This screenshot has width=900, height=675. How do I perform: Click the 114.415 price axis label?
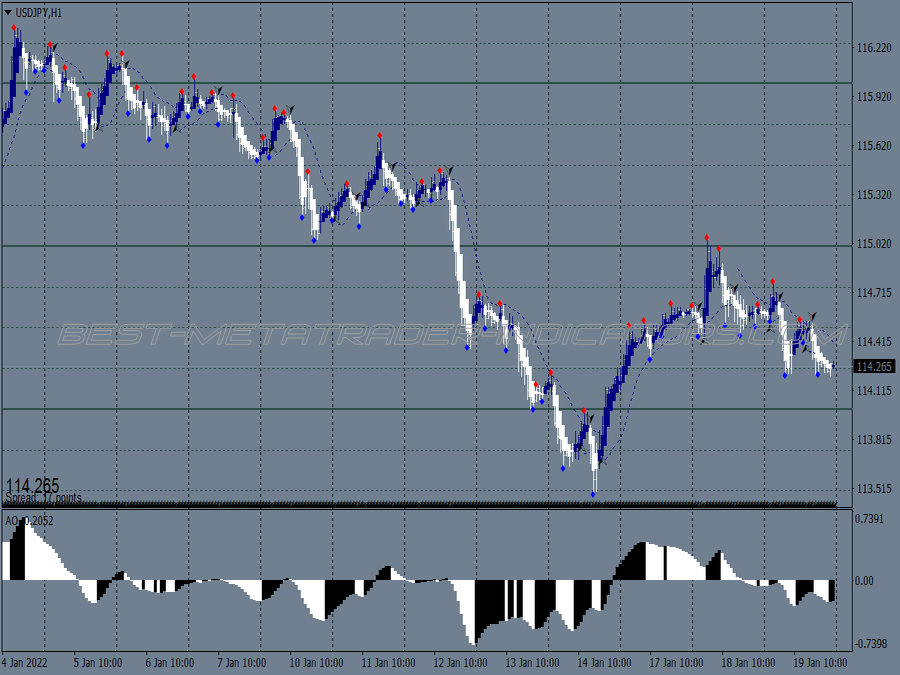click(874, 342)
